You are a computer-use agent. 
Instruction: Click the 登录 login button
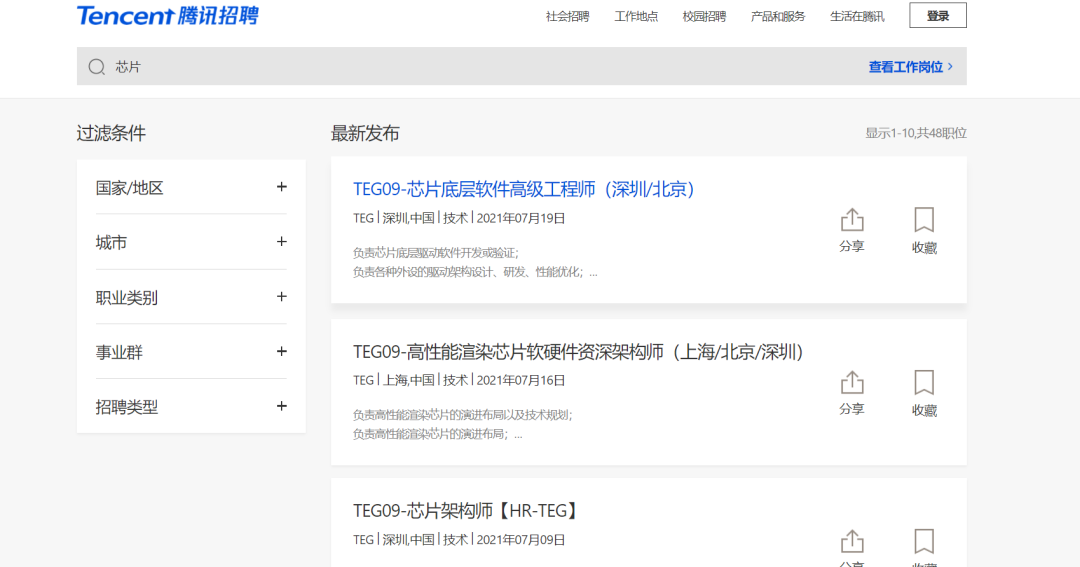[x=937, y=16]
